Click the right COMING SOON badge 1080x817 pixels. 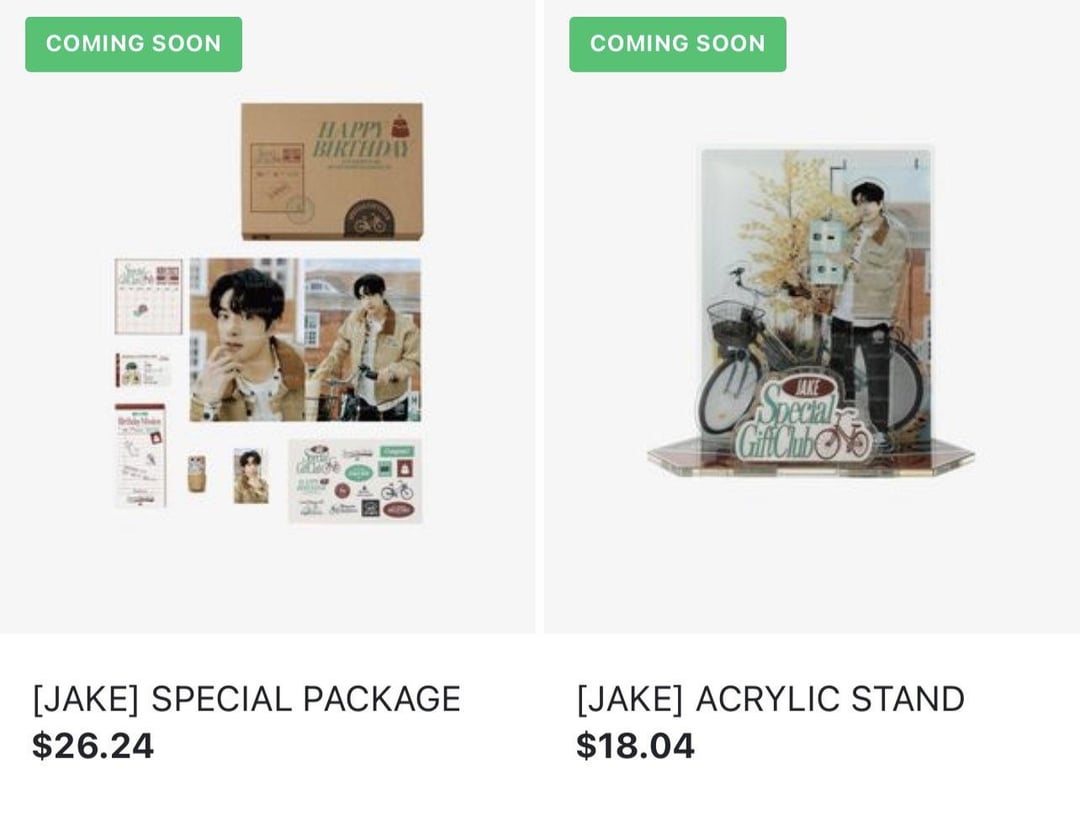(678, 44)
